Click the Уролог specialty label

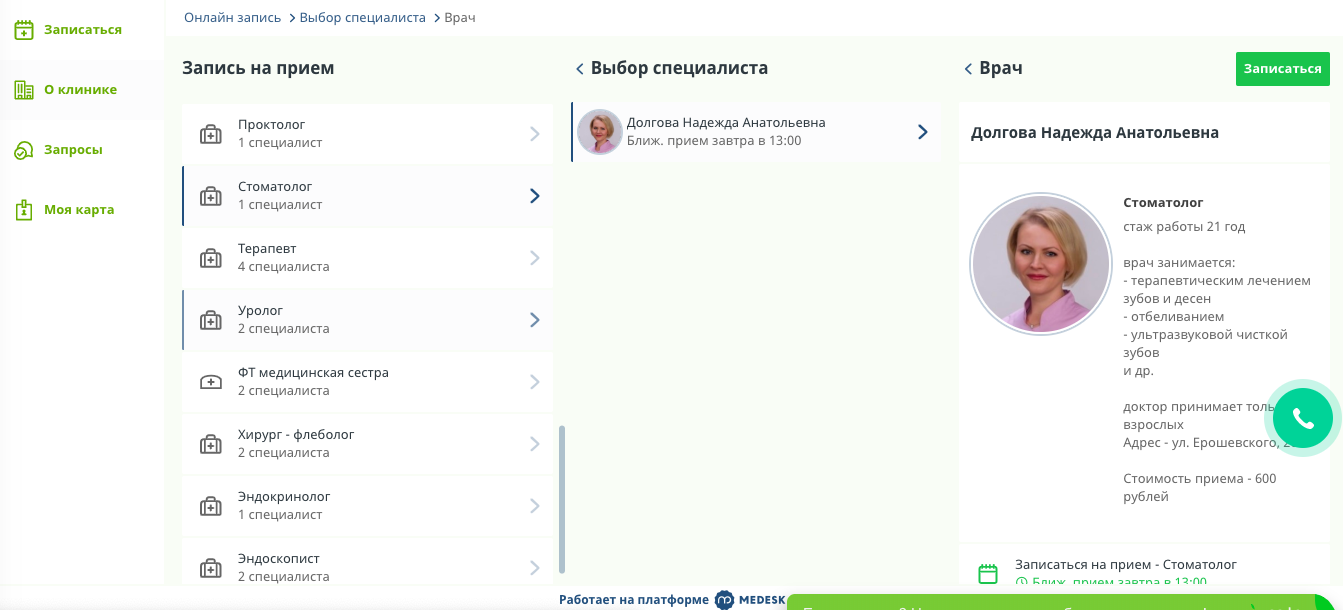(261, 311)
